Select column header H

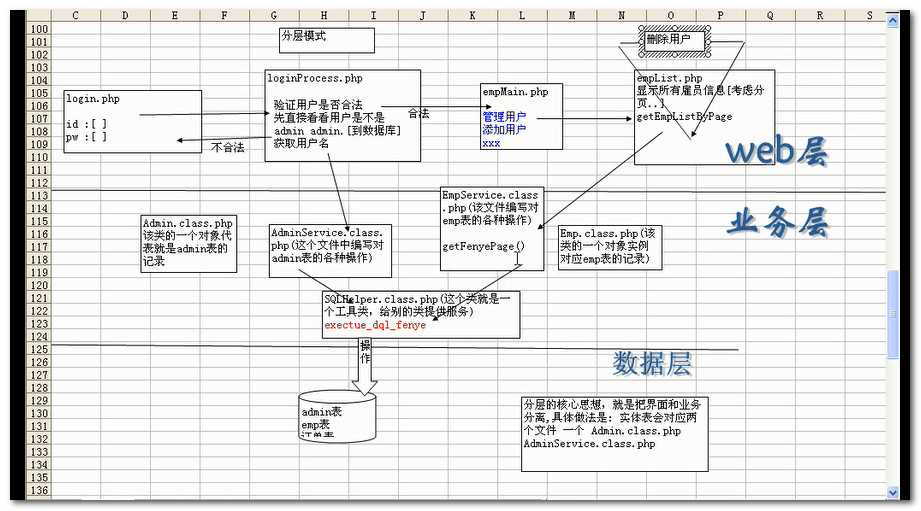[x=324, y=16]
